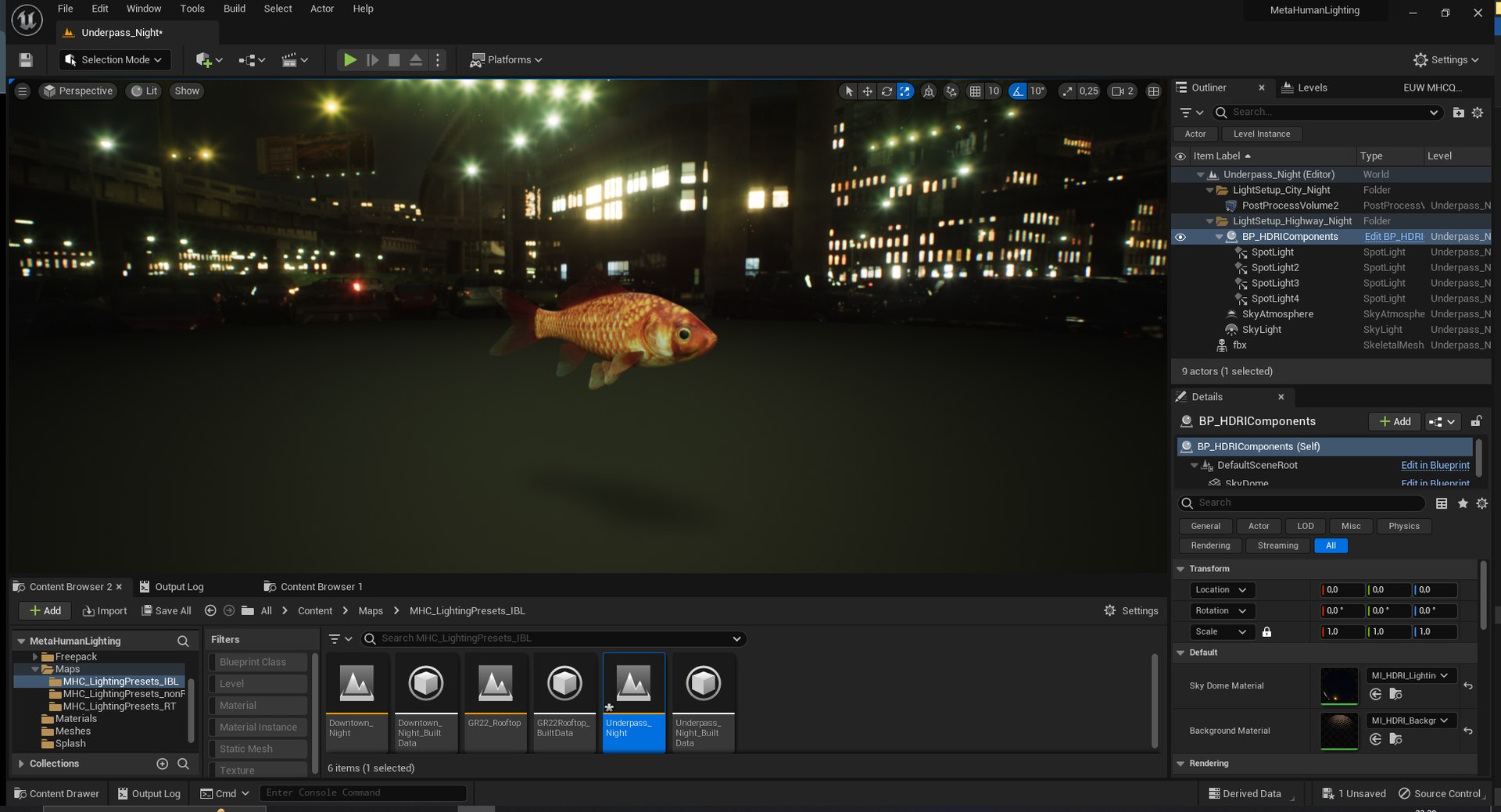
Task: Open the Location type dropdown
Action: [1221, 590]
